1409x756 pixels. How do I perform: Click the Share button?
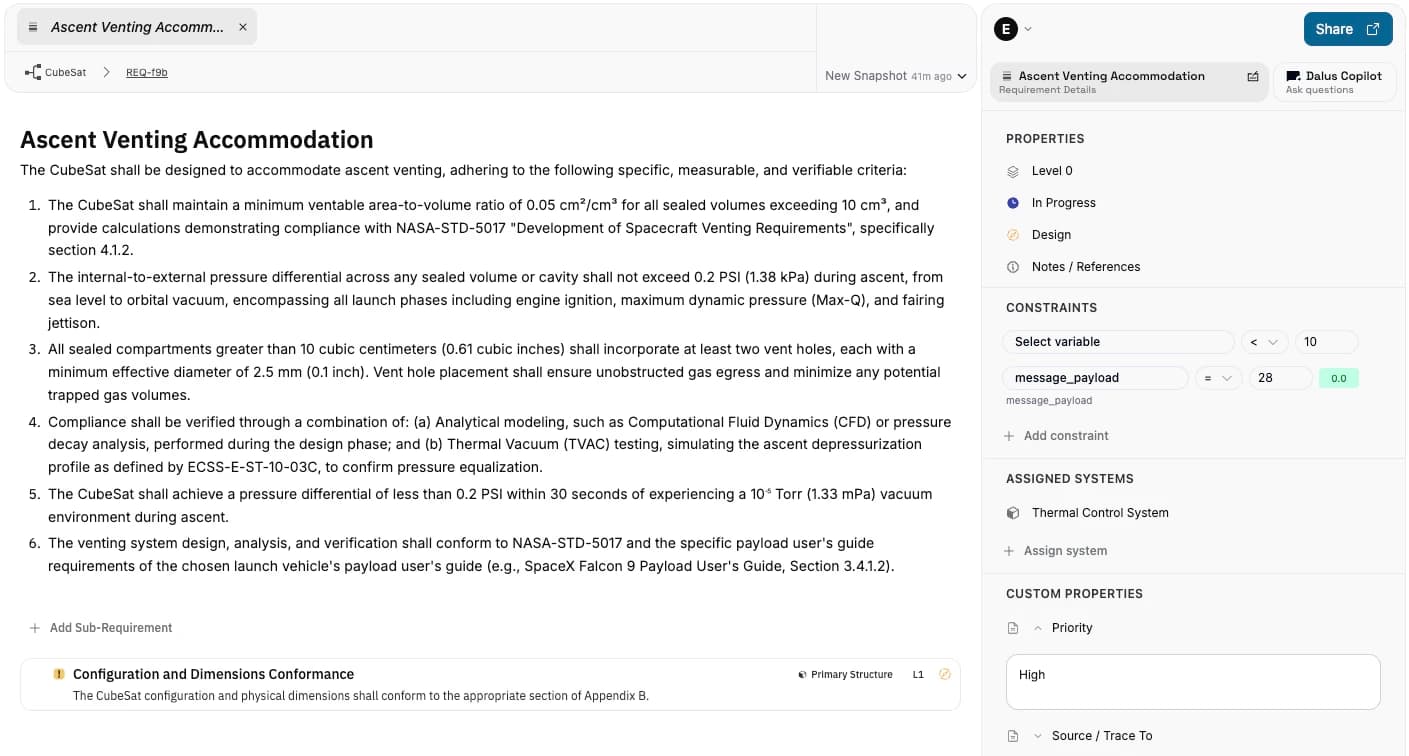click(x=1347, y=29)
